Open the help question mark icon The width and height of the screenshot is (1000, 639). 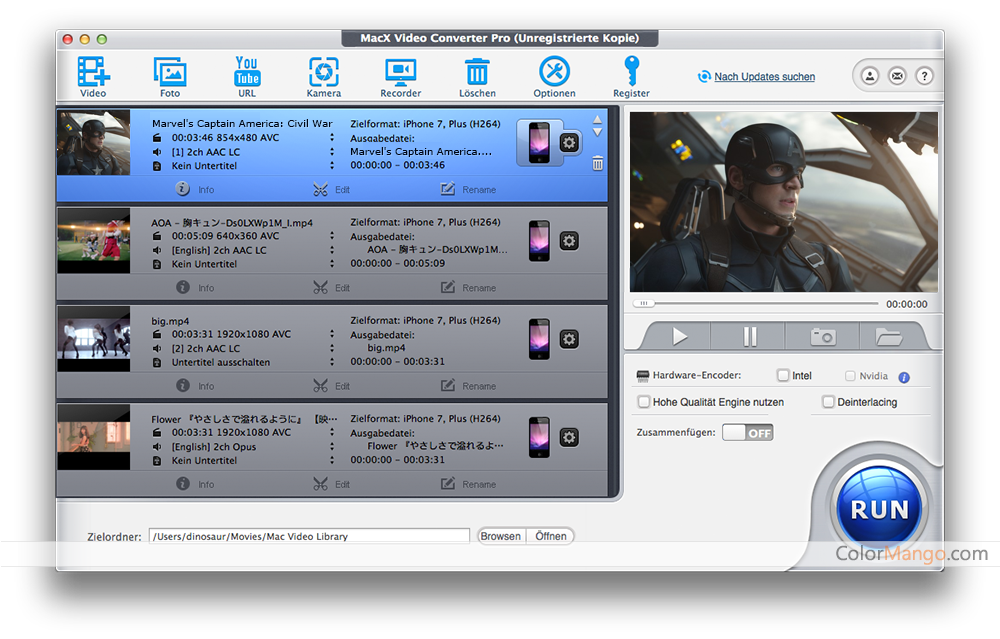(924, 76)
